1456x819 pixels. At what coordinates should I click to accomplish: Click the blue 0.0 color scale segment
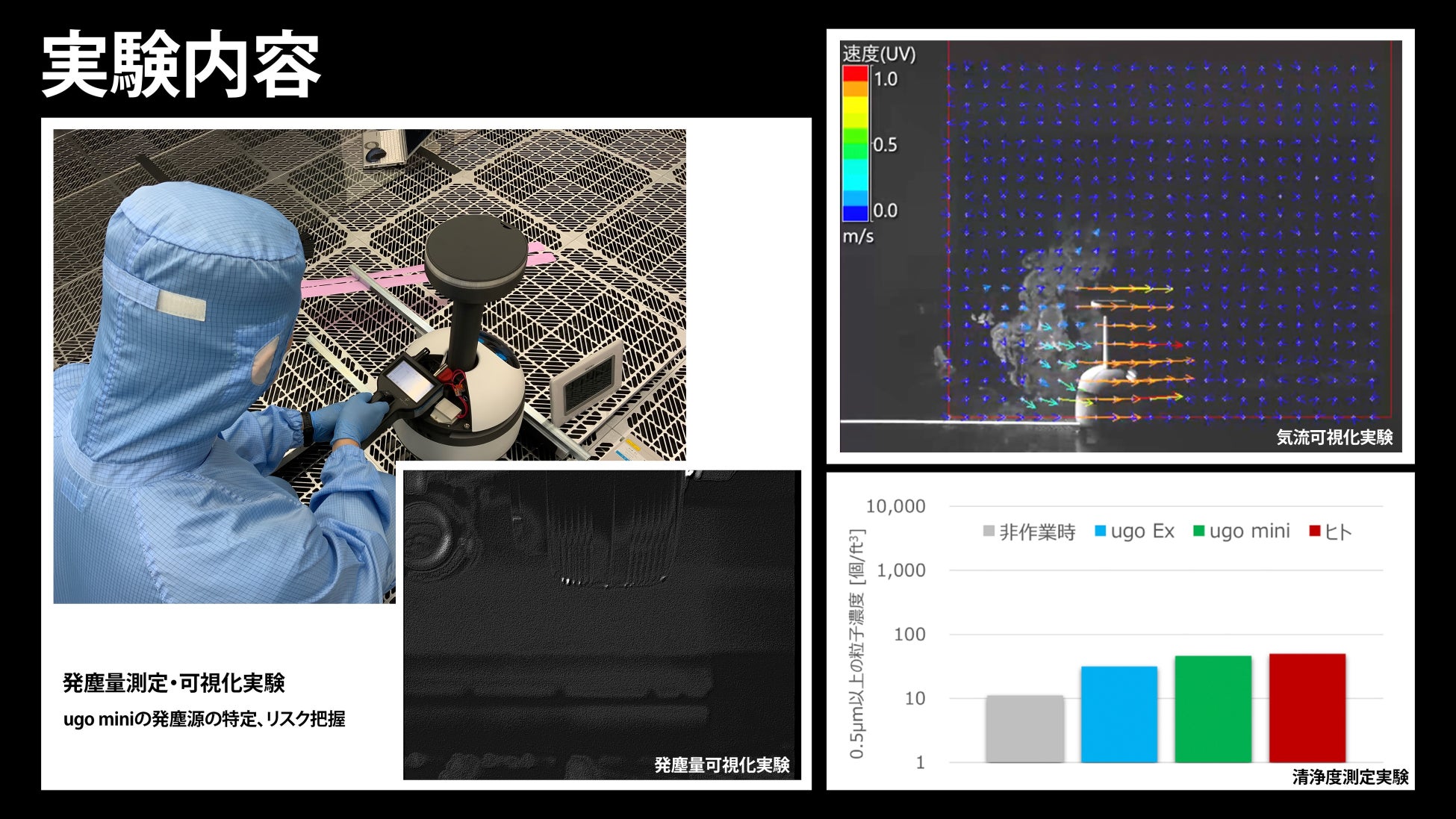coord(856,212)
